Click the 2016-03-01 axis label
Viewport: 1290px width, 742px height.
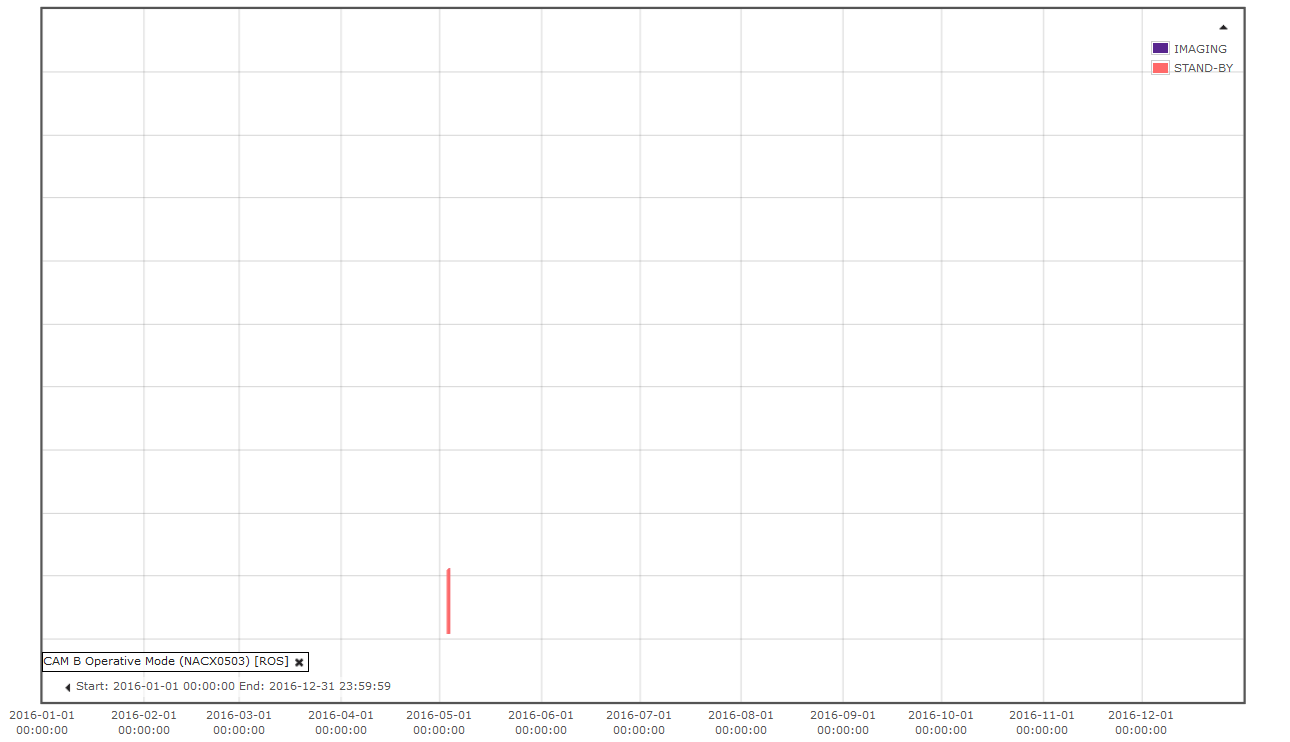coord(239,722)
